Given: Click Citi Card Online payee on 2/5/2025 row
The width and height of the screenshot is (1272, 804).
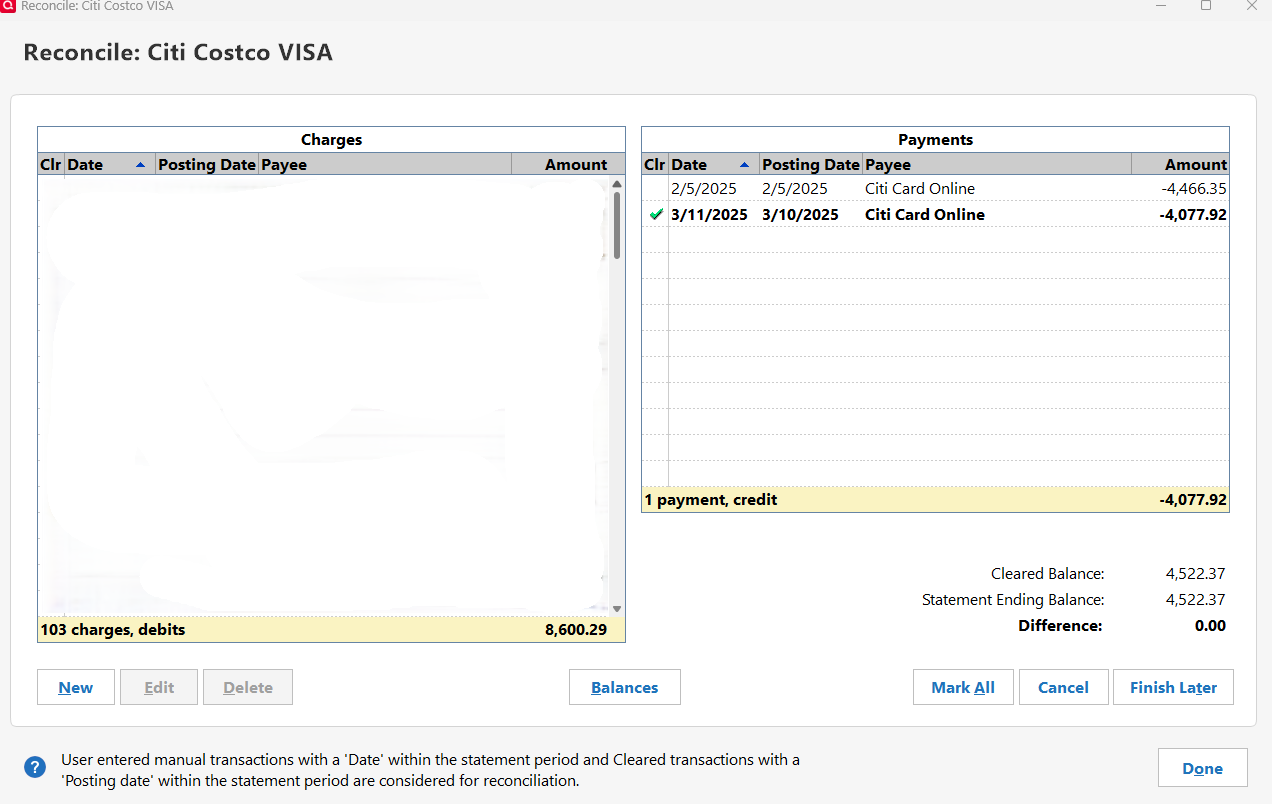Looking at the screenshot, I should [920, 188].
